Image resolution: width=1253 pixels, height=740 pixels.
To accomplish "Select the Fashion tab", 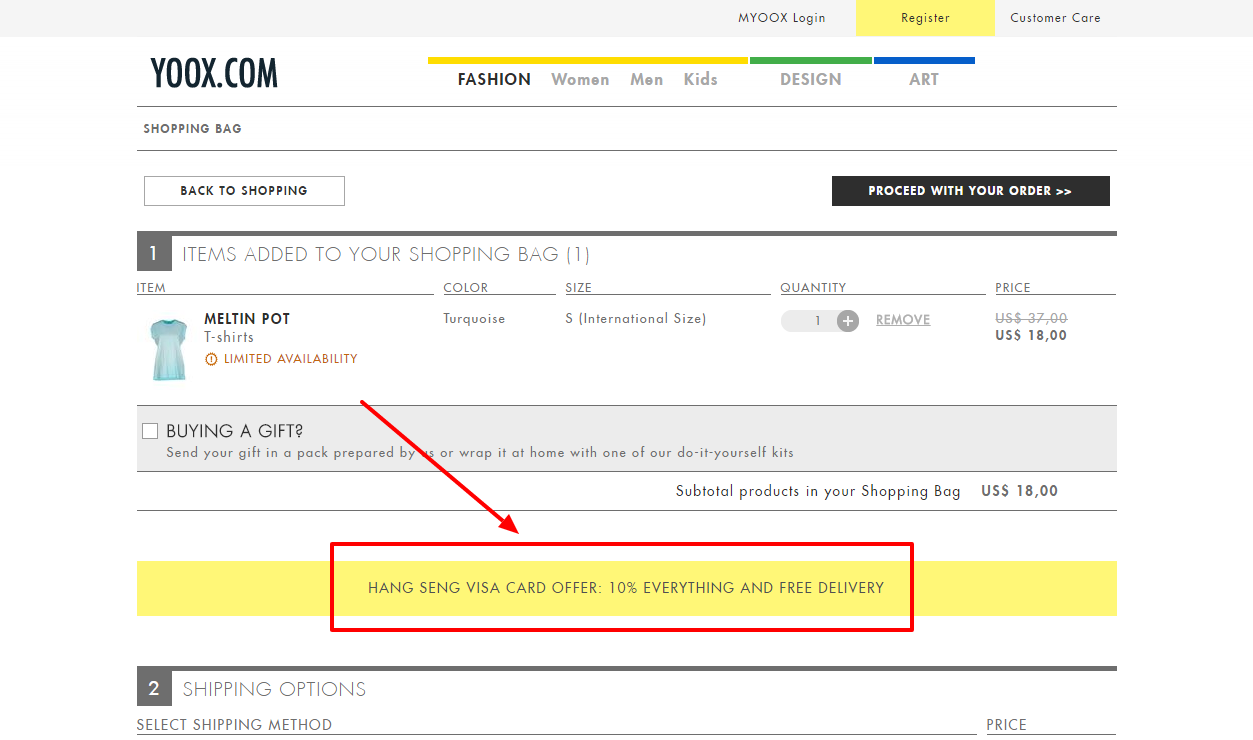I will pyautogui.click(x=494, y=80).
